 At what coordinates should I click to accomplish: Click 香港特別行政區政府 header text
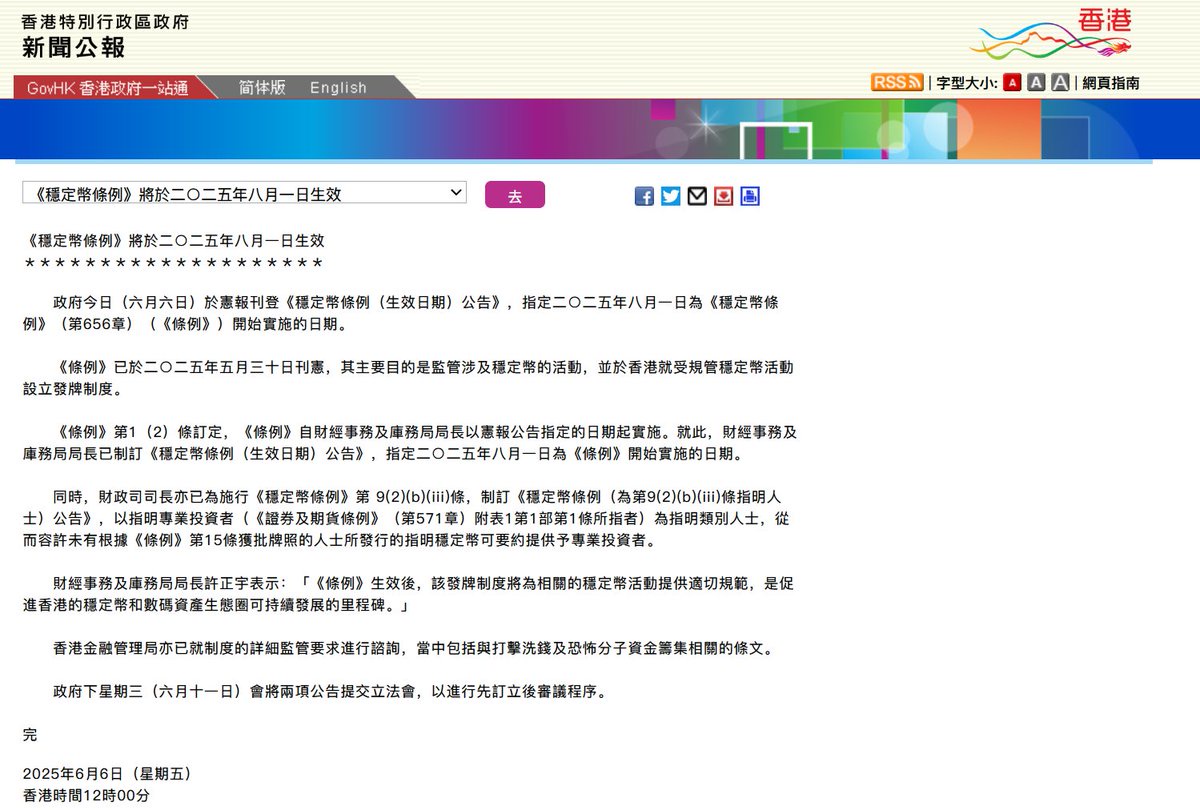point(105,21)
